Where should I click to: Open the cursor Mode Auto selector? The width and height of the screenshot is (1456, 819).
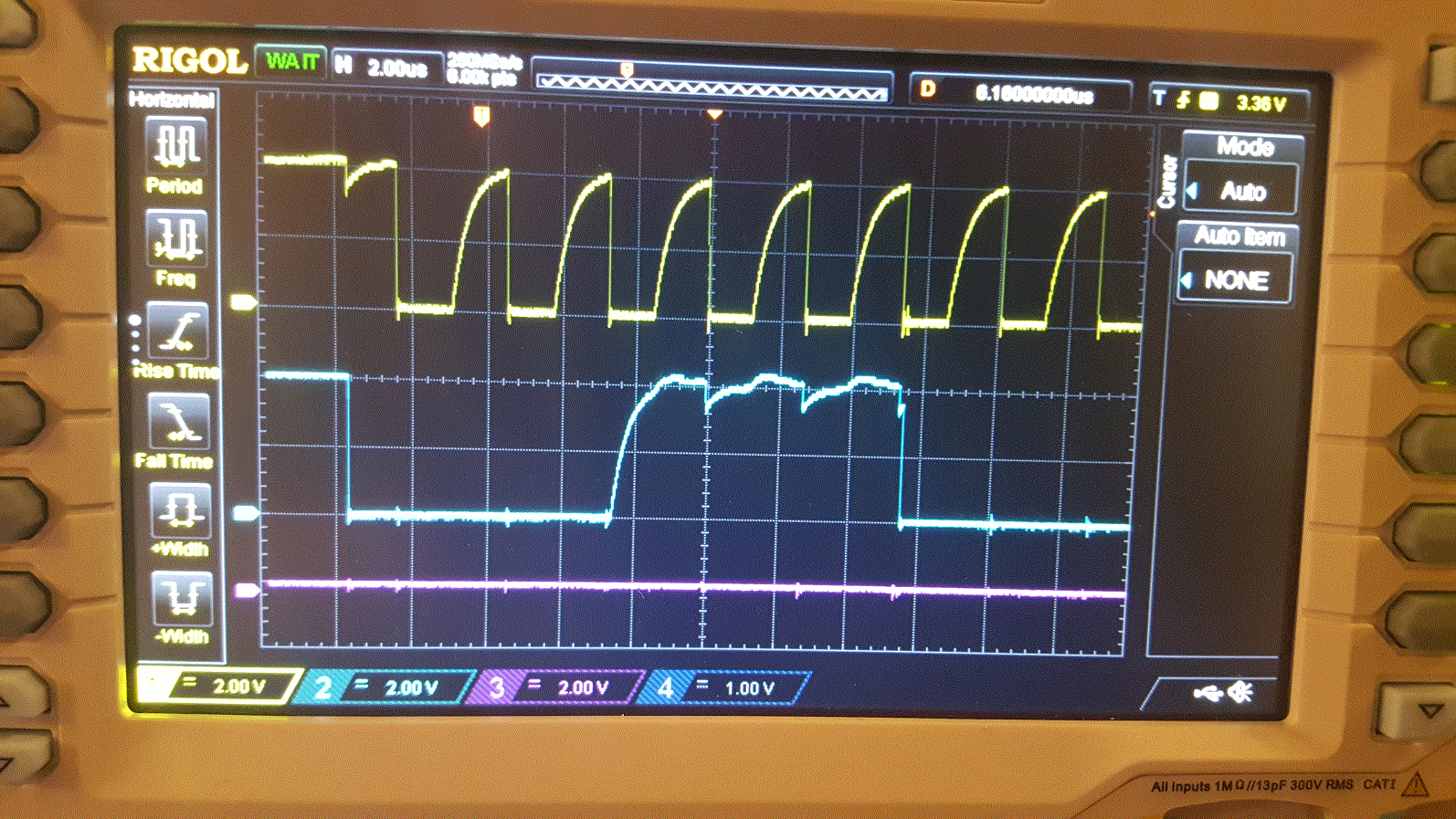point(1241,191)
